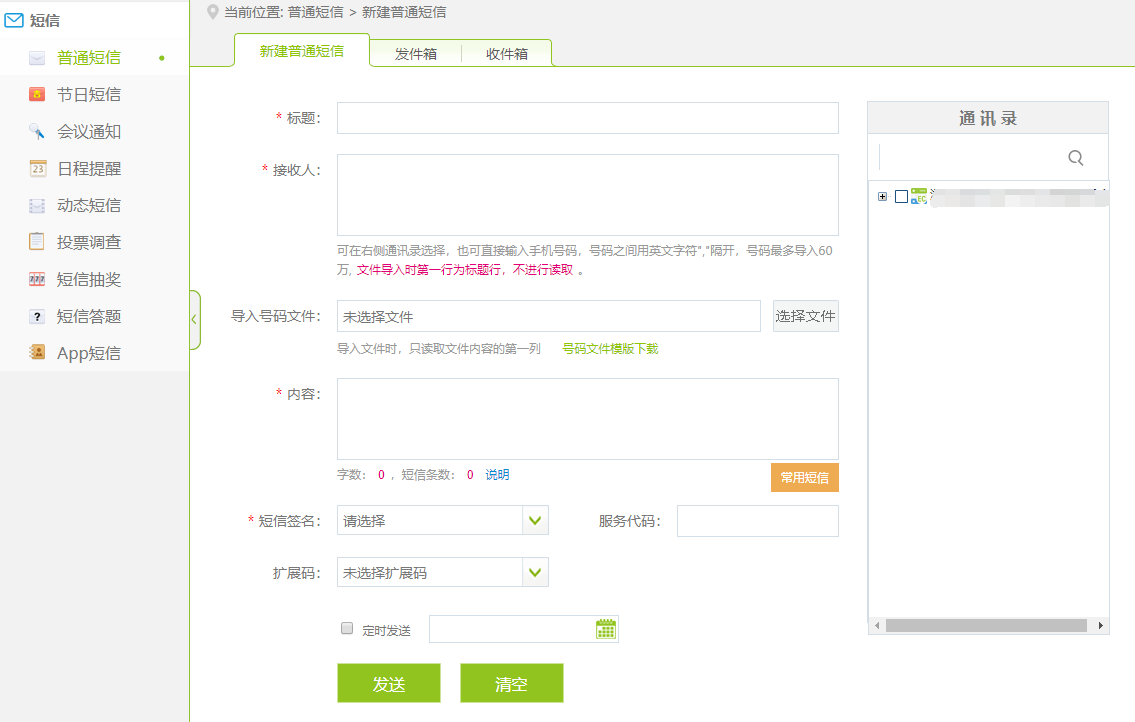Click the 普通短信 envelope icon
Screen dimensions: 1135x722
pyautogui.click(x=37, y=58)
